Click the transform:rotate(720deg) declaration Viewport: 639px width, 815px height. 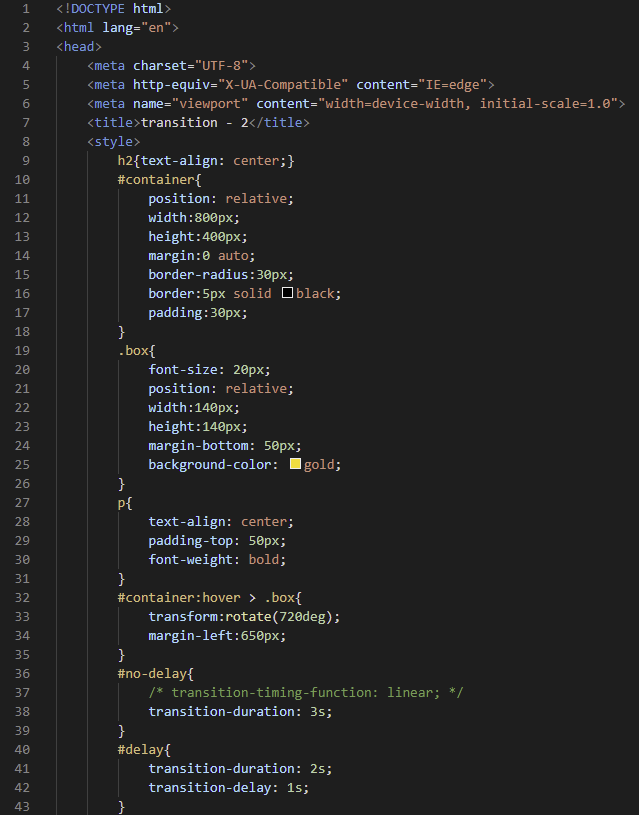pyautogui.click(x=244, y=617)
